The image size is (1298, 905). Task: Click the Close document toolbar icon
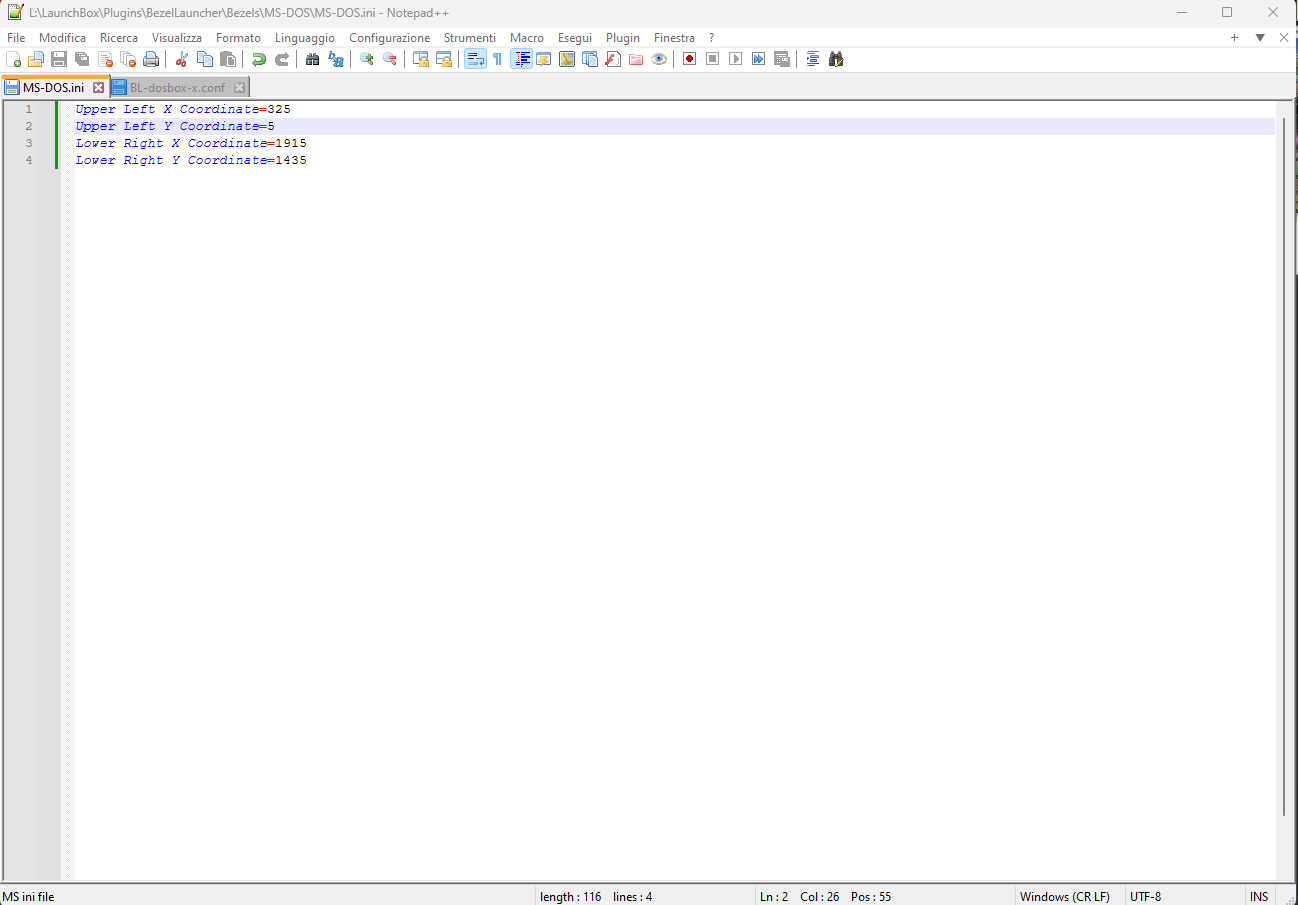point(105,59)
